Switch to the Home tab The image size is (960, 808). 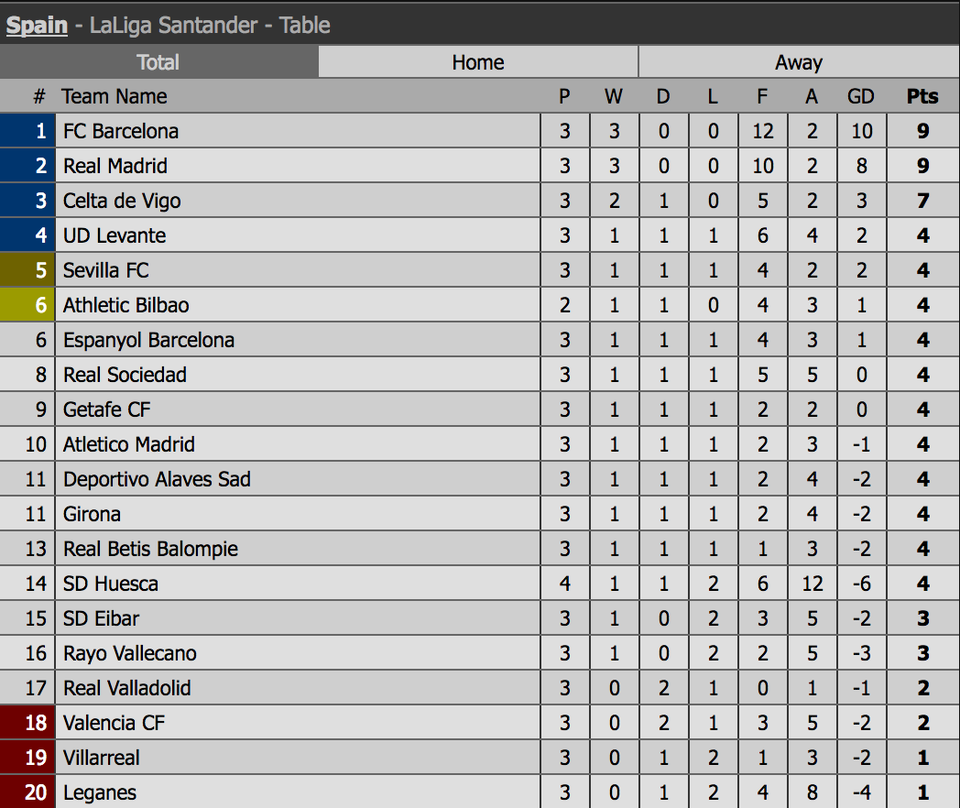coord(478,62)
